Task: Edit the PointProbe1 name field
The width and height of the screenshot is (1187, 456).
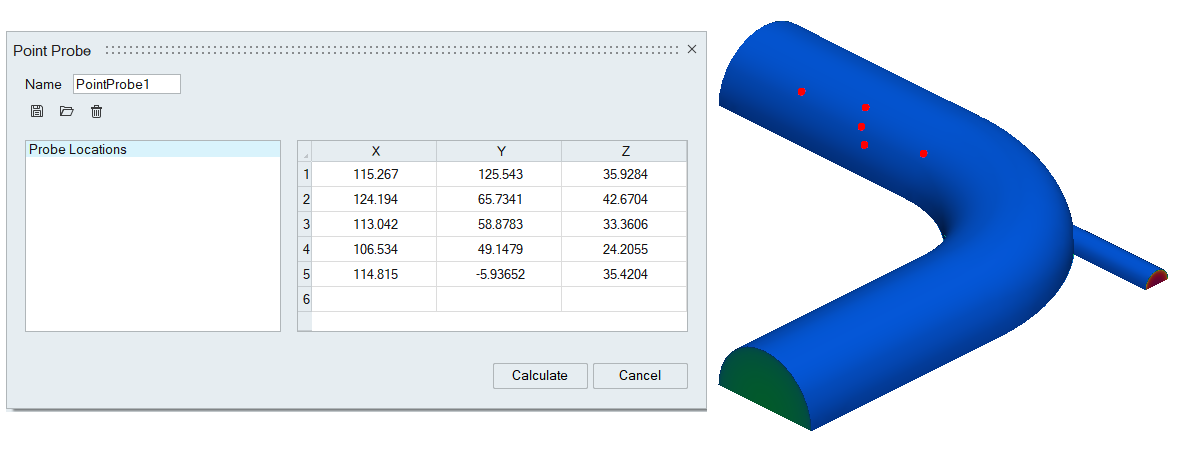Action: (126, 84)
